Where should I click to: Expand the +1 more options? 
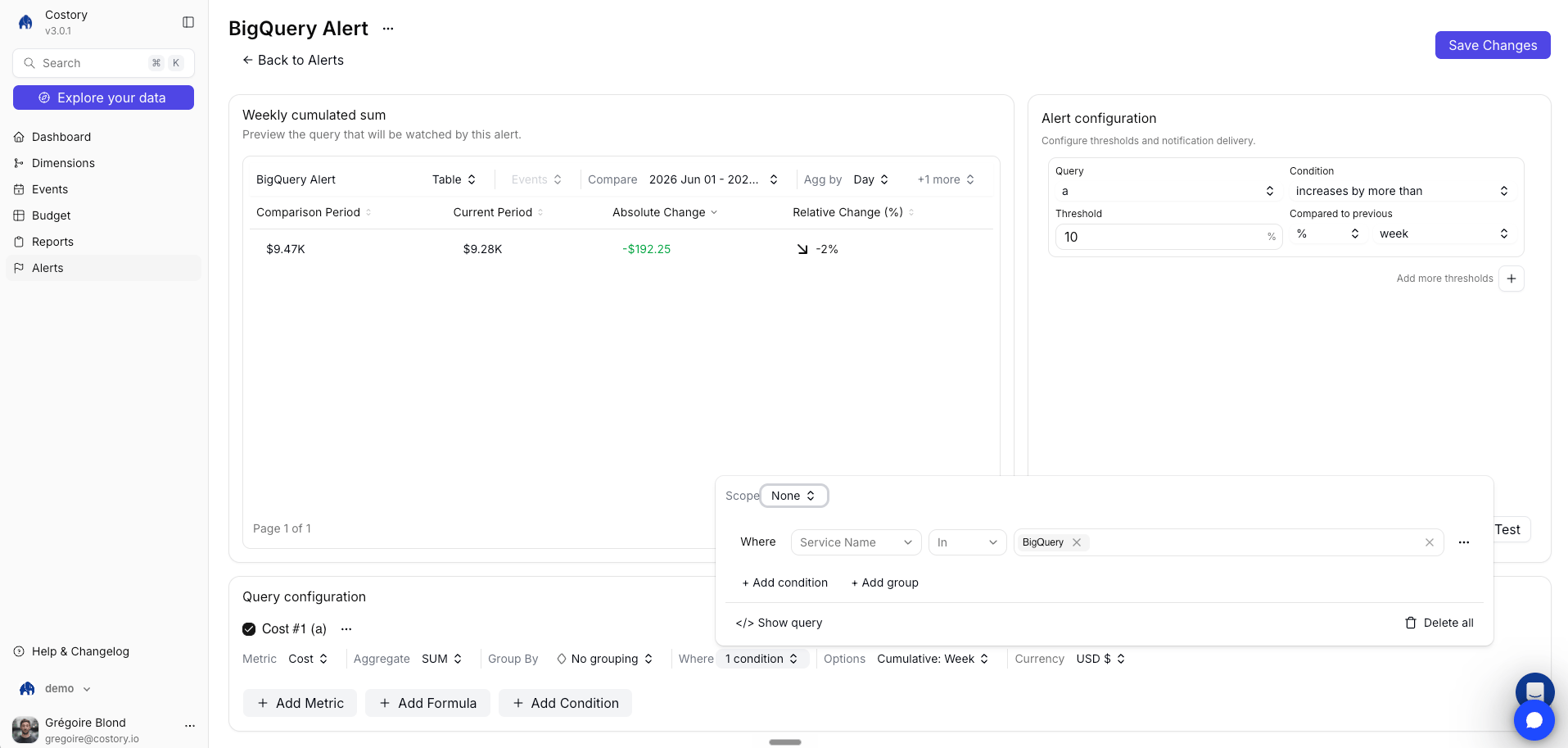[946, 179]
